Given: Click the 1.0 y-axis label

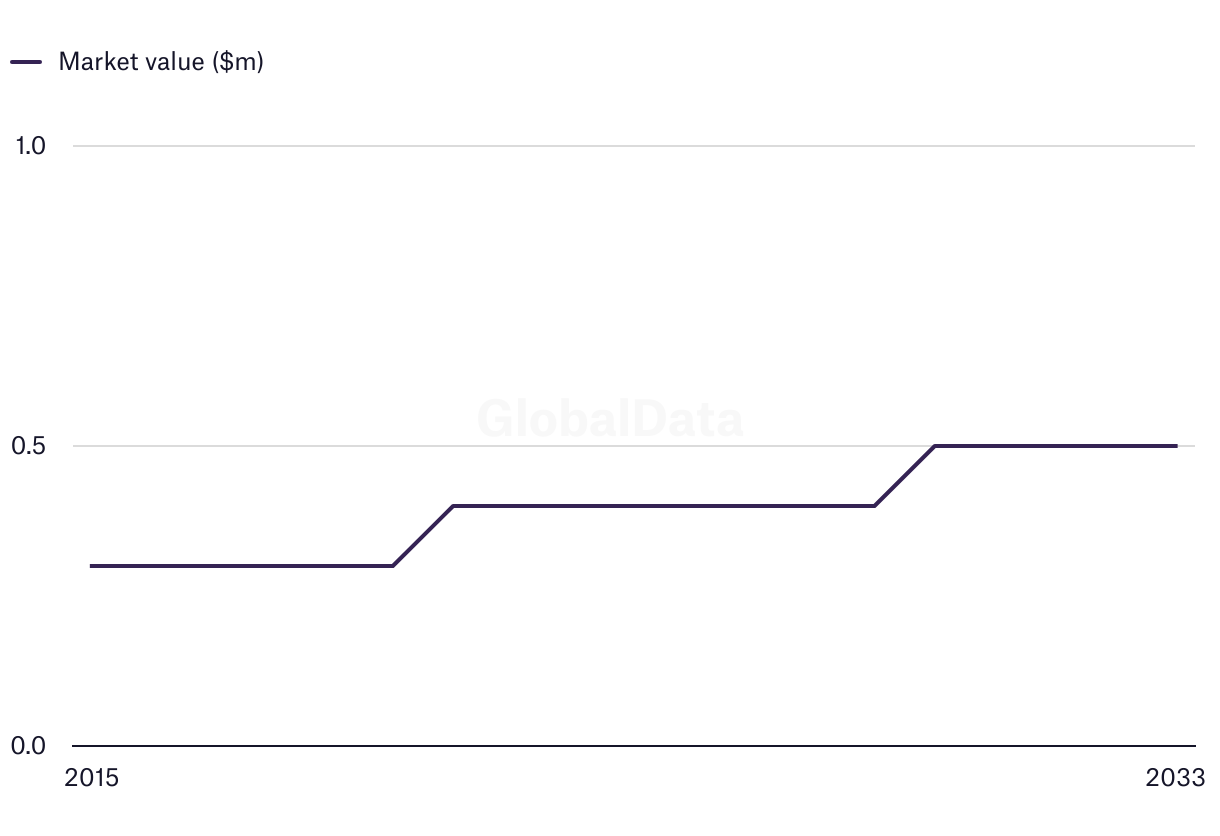Looking at the screenshot, I should [x=31, y=146].
